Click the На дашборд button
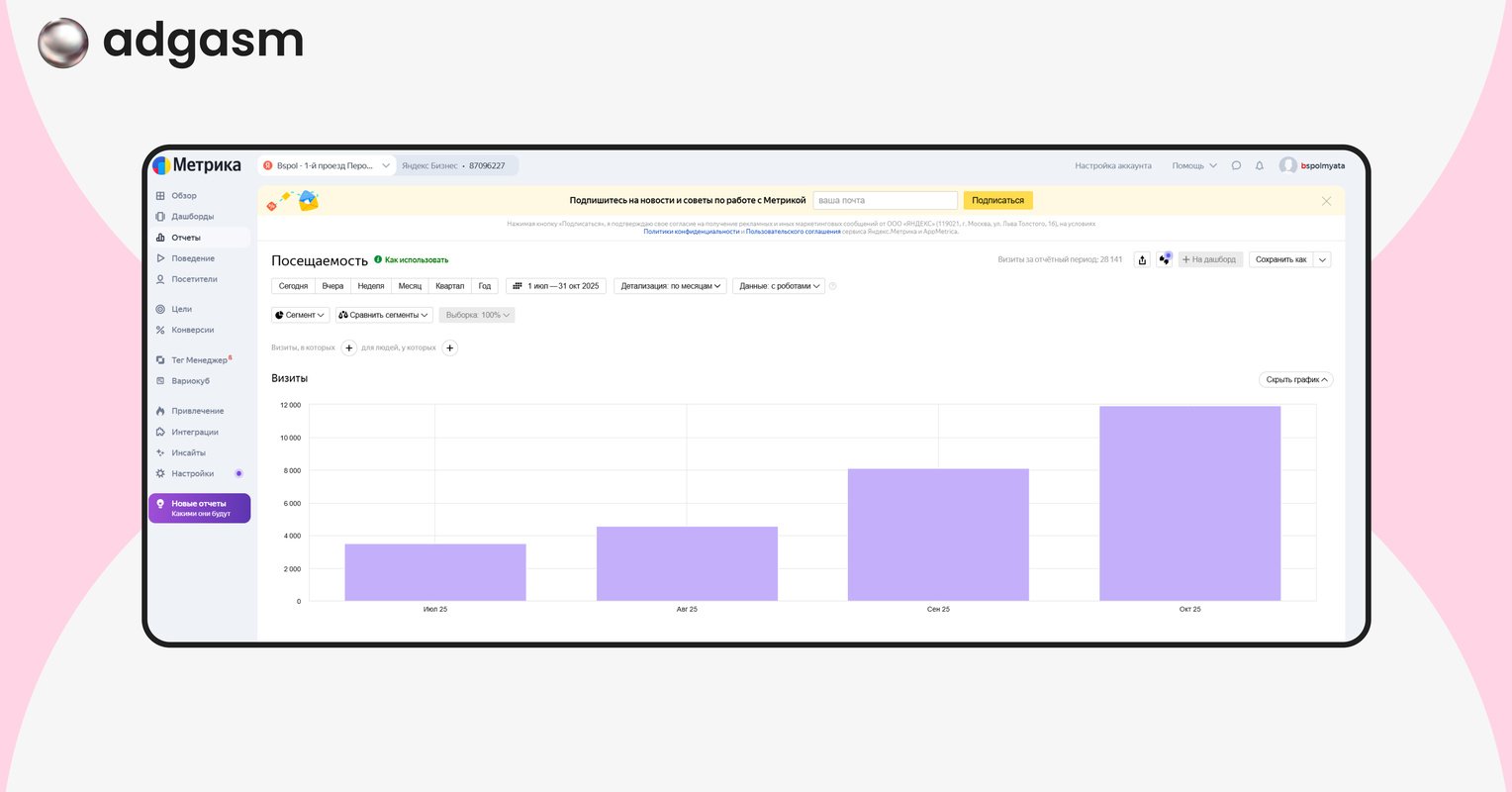Viewport: 1512px width, 792px height. [1210, 259]
